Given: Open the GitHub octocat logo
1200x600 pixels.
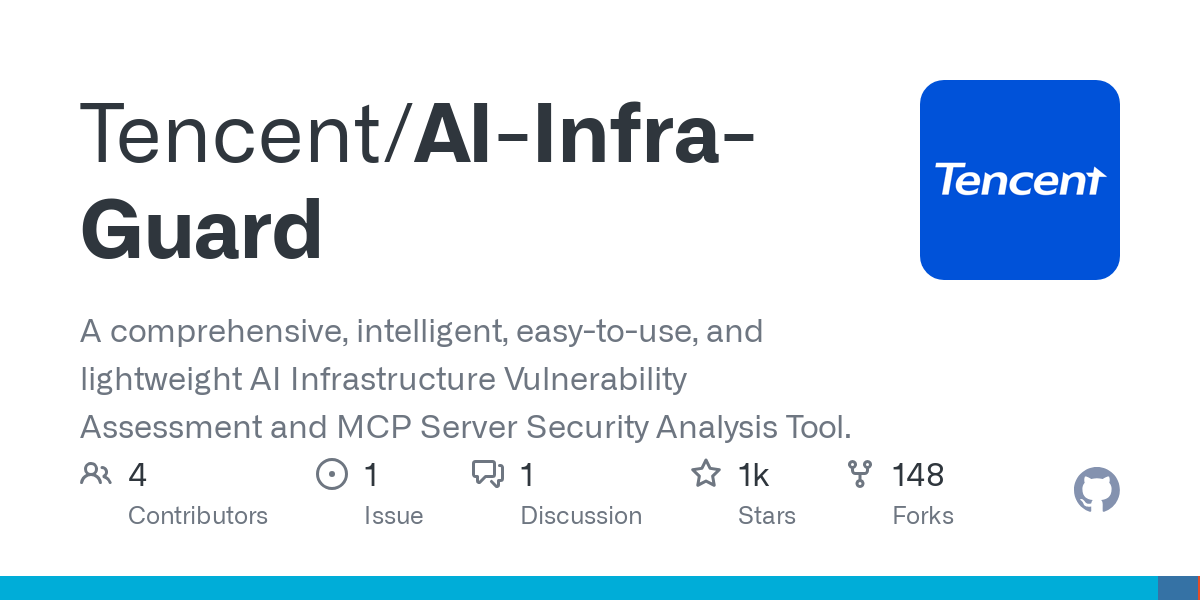Looking at the screenshot, I should 1097,490.
